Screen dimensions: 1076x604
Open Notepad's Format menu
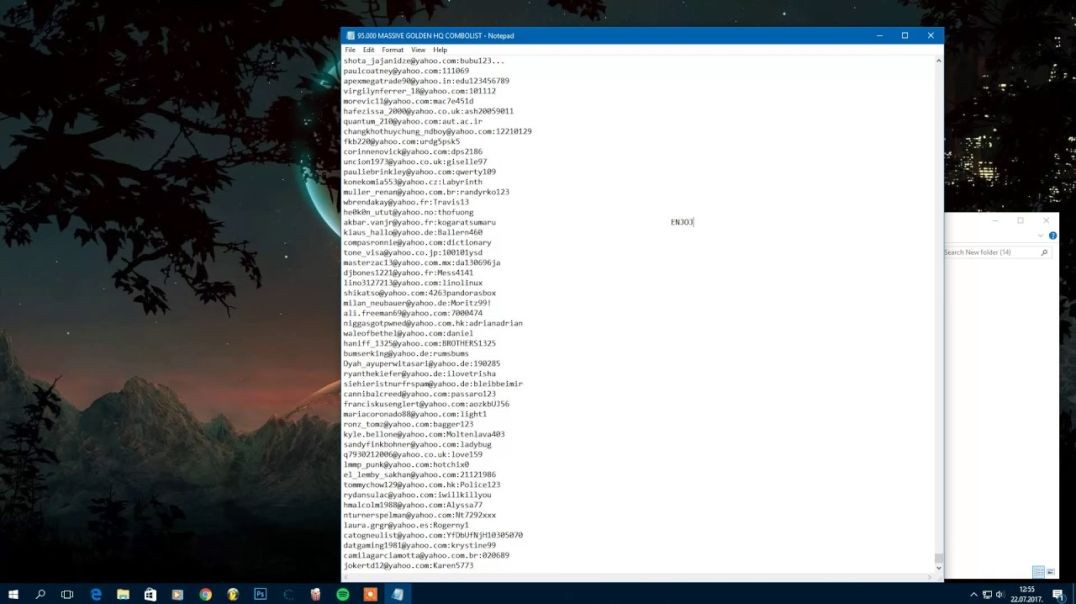(393, 50)
